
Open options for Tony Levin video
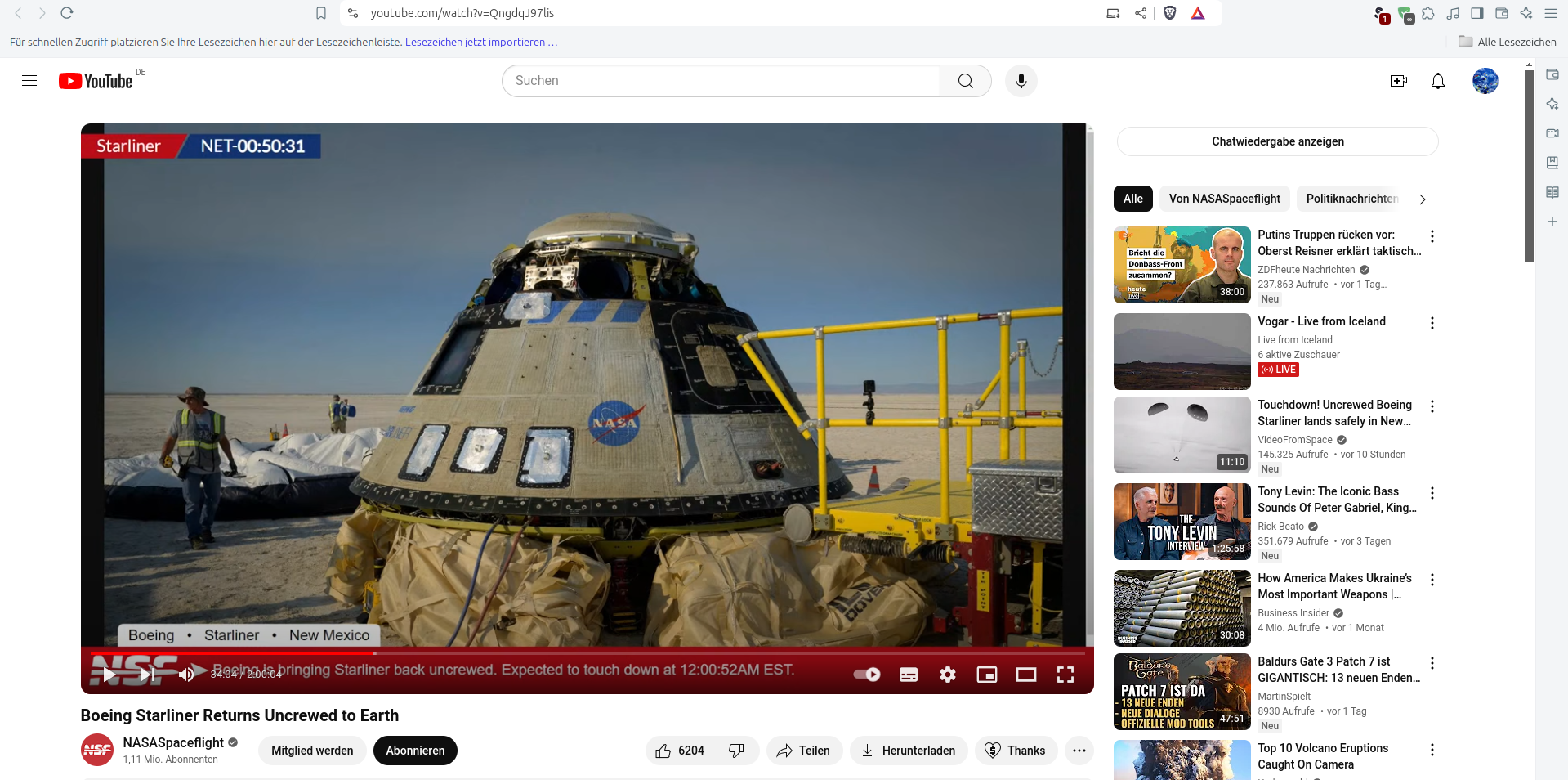coord(1432,493)
